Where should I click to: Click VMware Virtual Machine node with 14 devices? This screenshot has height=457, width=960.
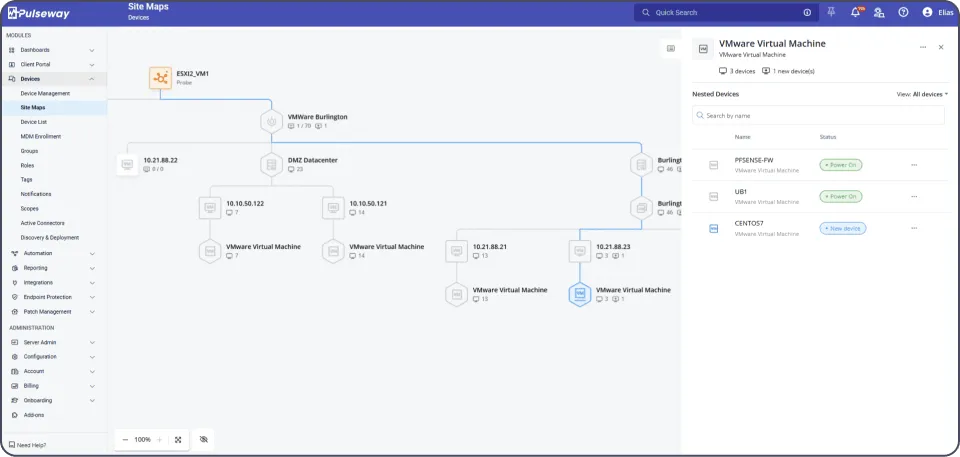pos(333,251)
